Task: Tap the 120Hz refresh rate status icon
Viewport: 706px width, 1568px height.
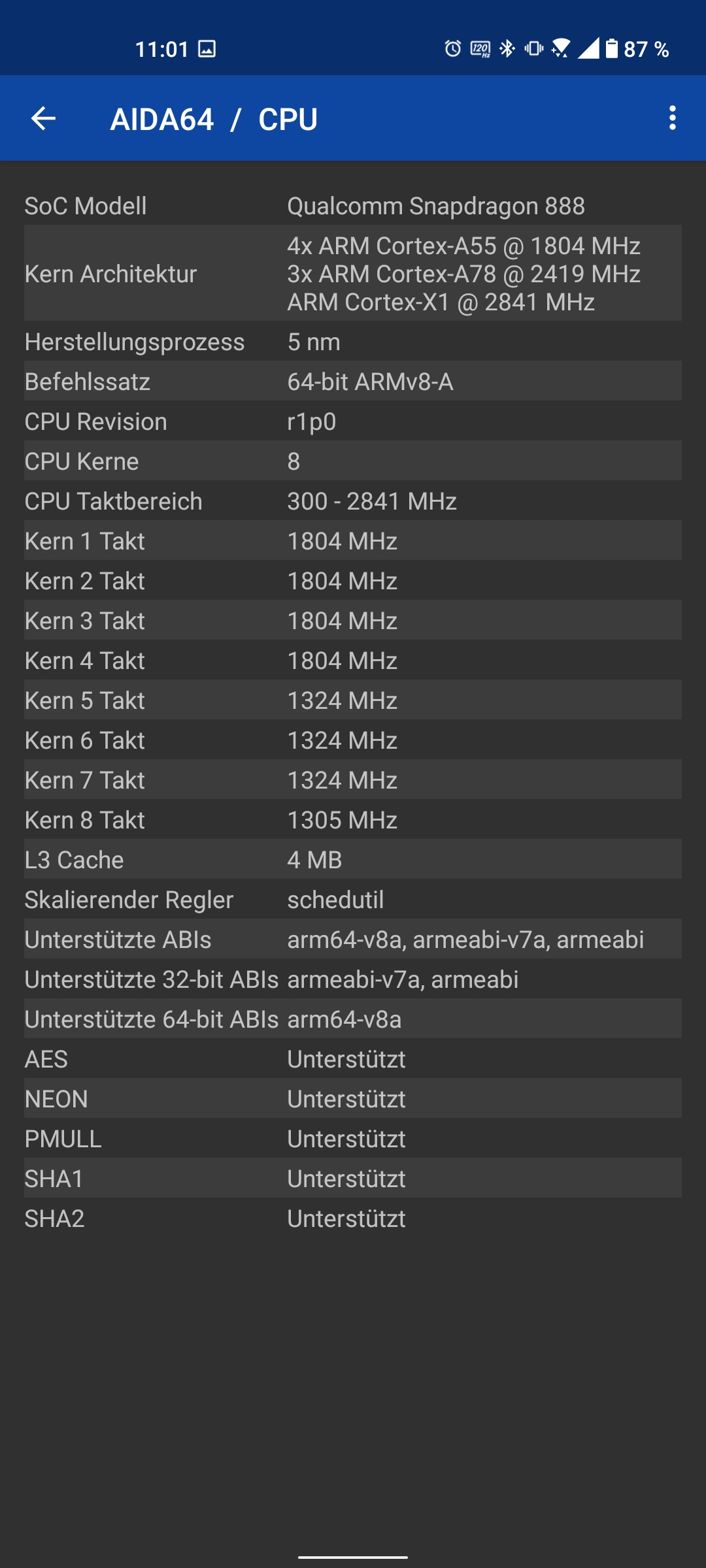Action: tap(480, 49)
